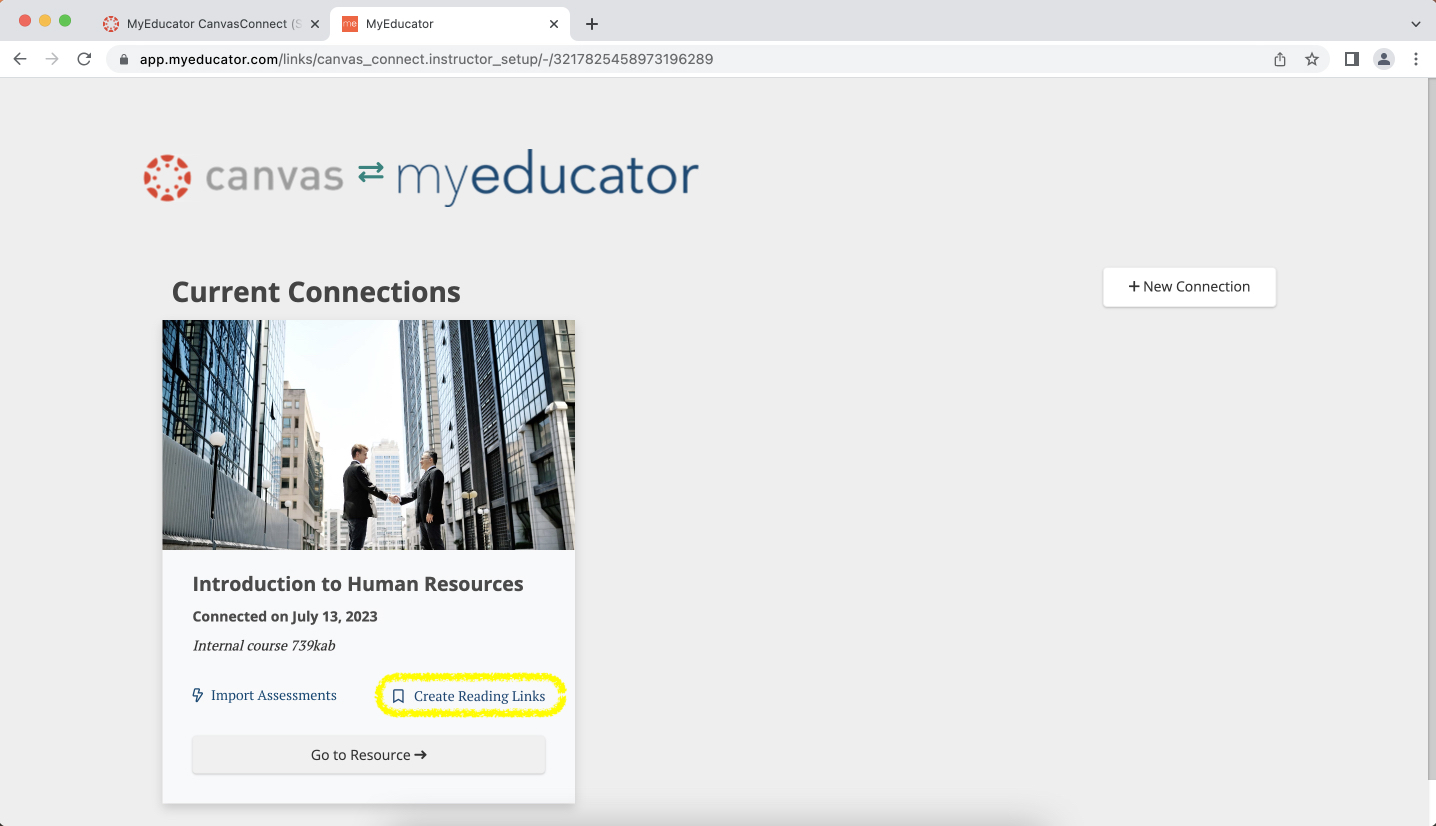Switch to MyEducator CanvasConnect tab
Viewport: 1436px width, 826px height.
(211, 23)
